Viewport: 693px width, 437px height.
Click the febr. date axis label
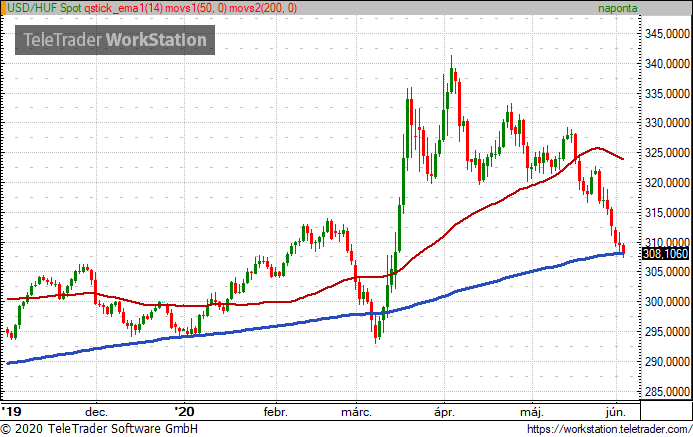275,412
